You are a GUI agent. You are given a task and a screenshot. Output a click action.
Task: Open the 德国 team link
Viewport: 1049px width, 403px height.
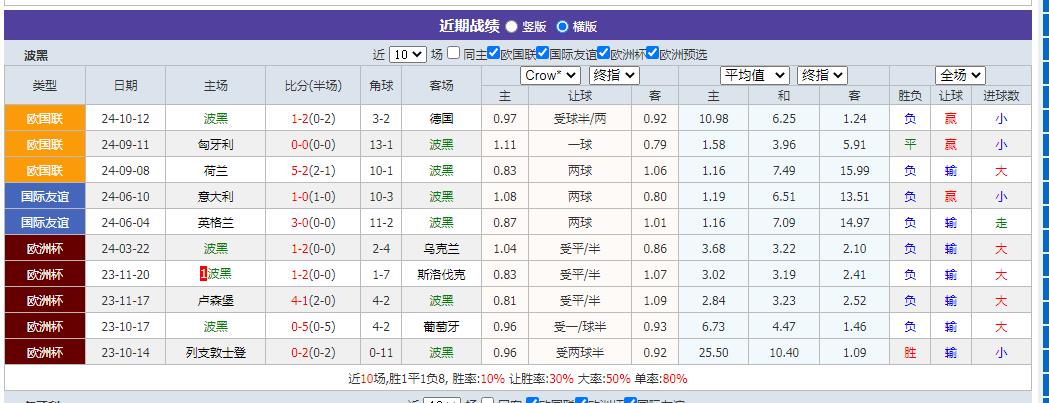click(441, 118)
